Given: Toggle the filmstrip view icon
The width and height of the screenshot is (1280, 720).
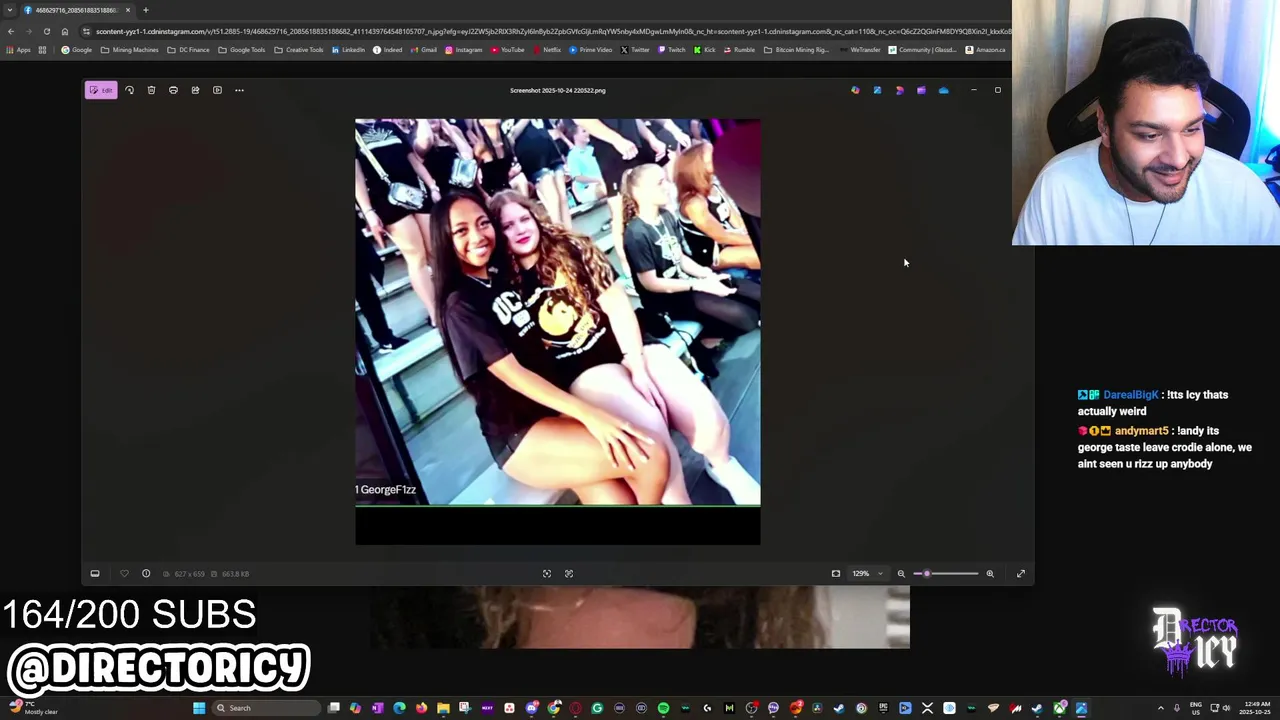Looking at the screenshot, I should tap(95, 574).
